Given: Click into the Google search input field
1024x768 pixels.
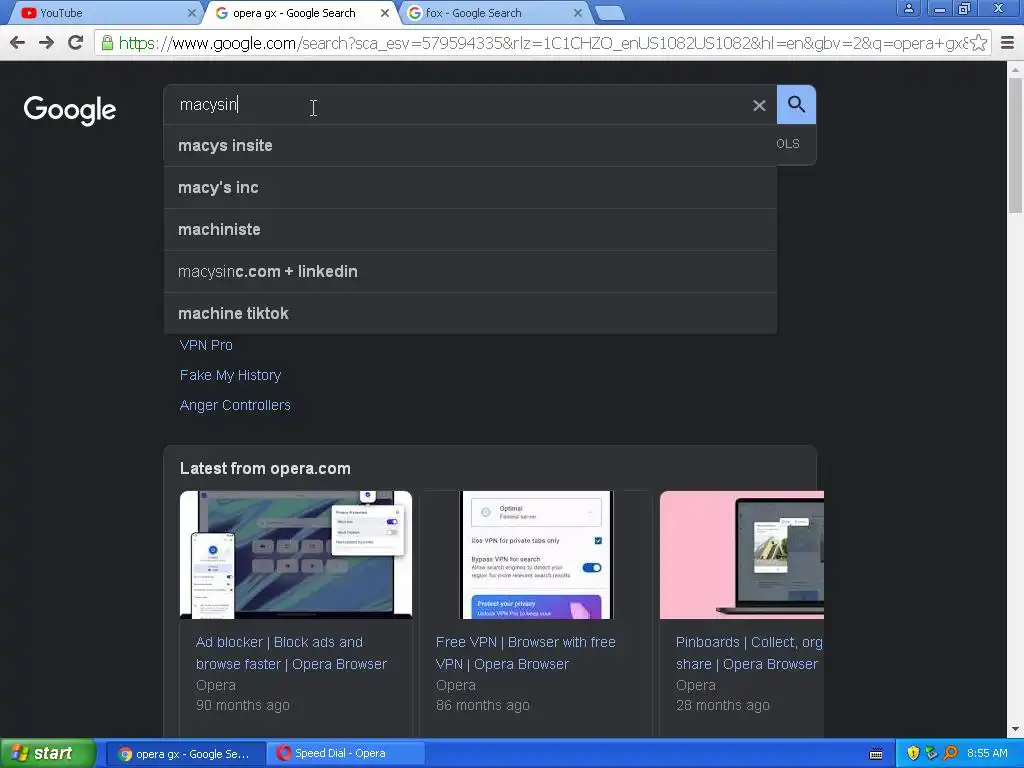Looking at the screenshot, I should pos(457,104).
